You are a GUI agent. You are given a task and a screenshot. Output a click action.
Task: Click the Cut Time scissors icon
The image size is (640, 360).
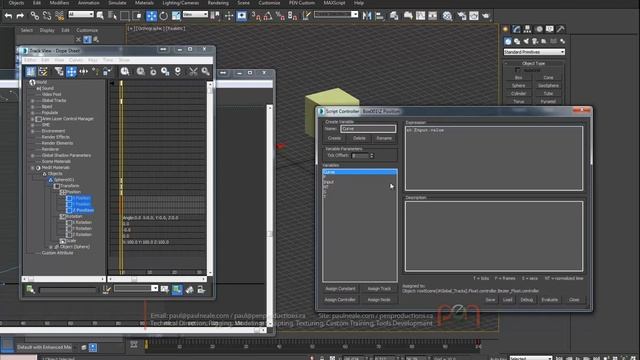point(193,72)
